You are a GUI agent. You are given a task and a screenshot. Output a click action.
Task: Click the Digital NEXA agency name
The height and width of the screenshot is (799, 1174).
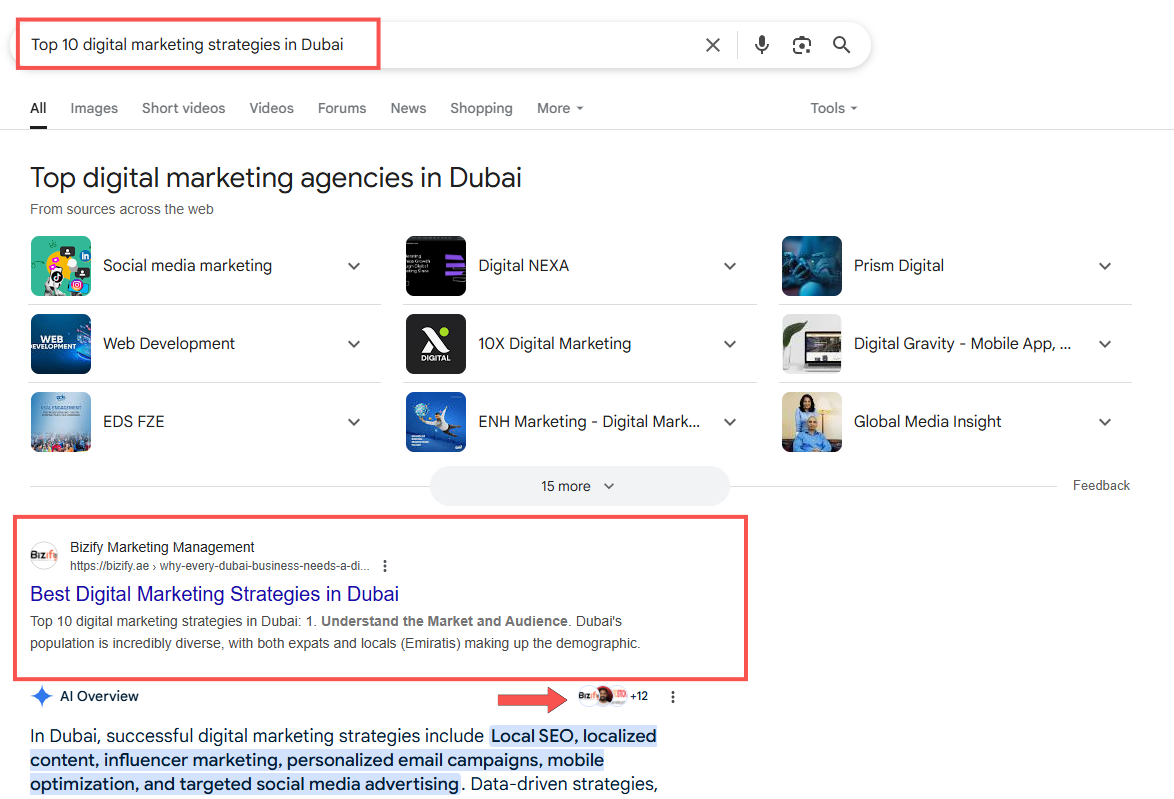coord(524,266)
